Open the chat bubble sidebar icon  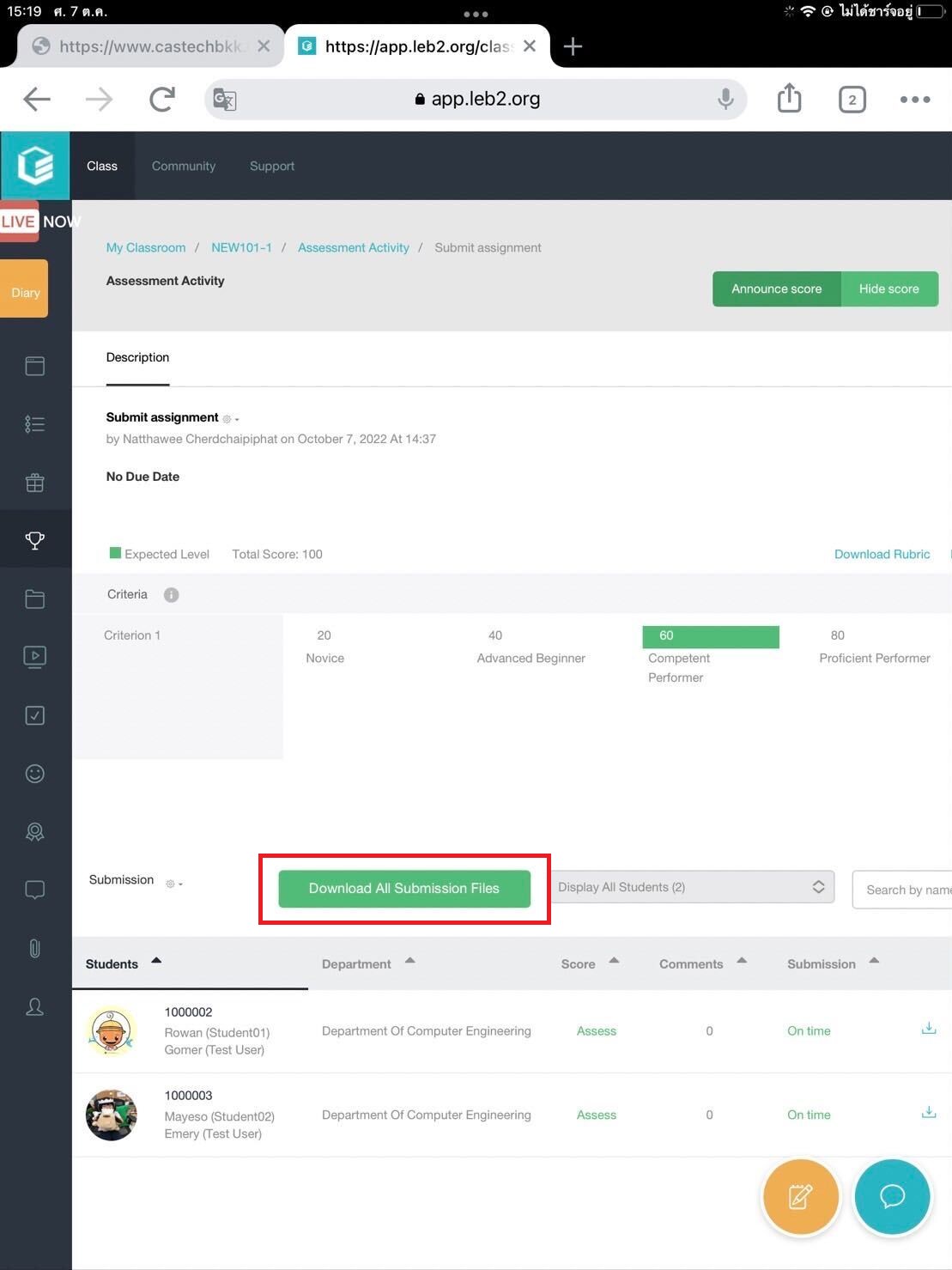tap(35, 890)
